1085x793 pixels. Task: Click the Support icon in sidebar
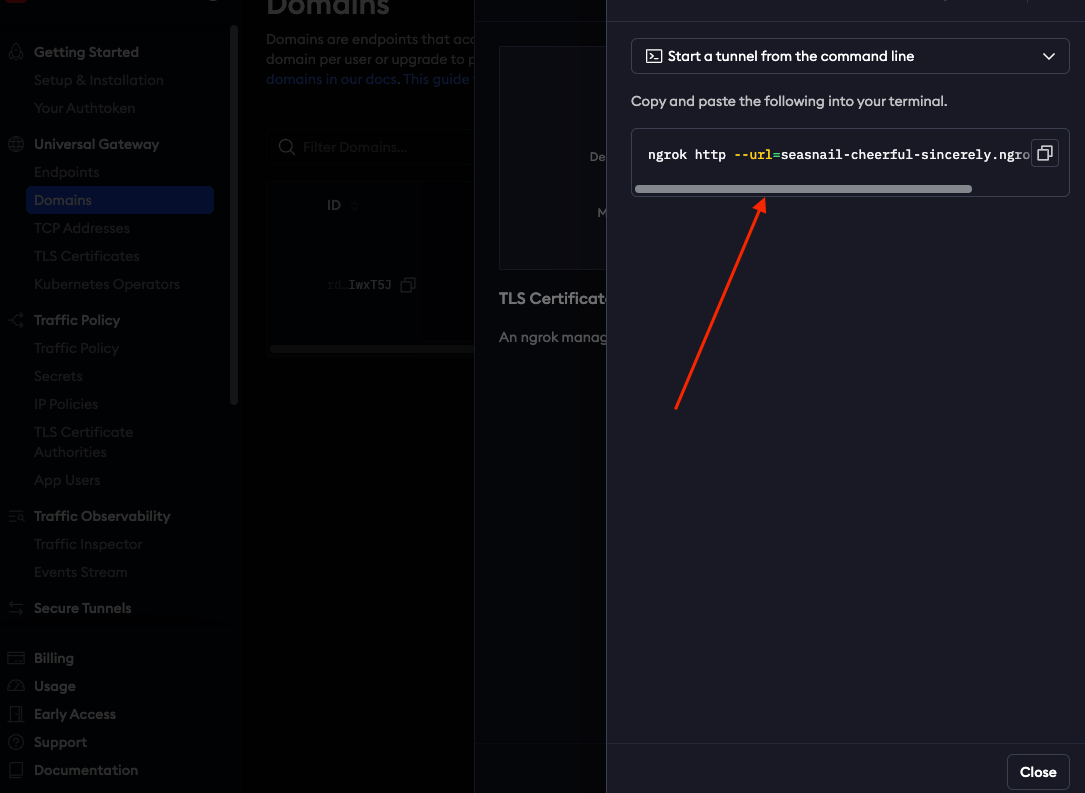pos(16,742)
